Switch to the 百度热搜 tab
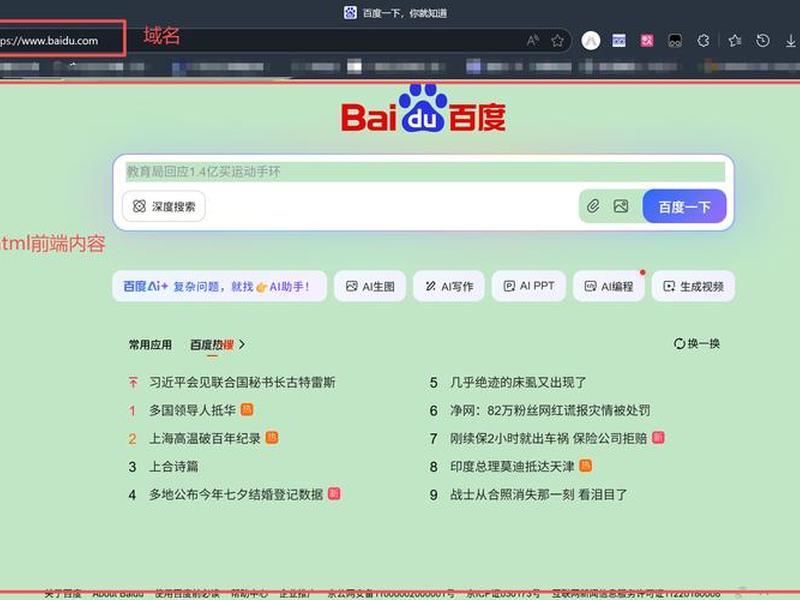Image resolution: width=800 pixels, height=600 pixels. 212,345
